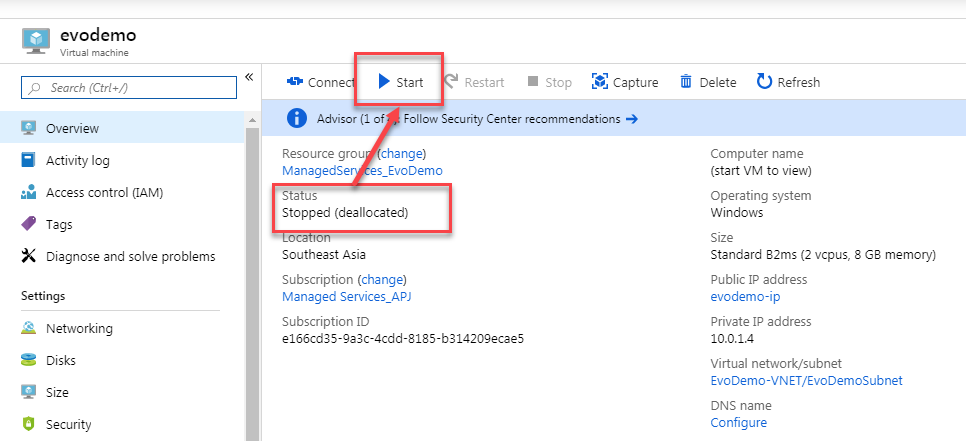Click the Overview monitor icon
966x441 pixels.
[x=28, y=128]
